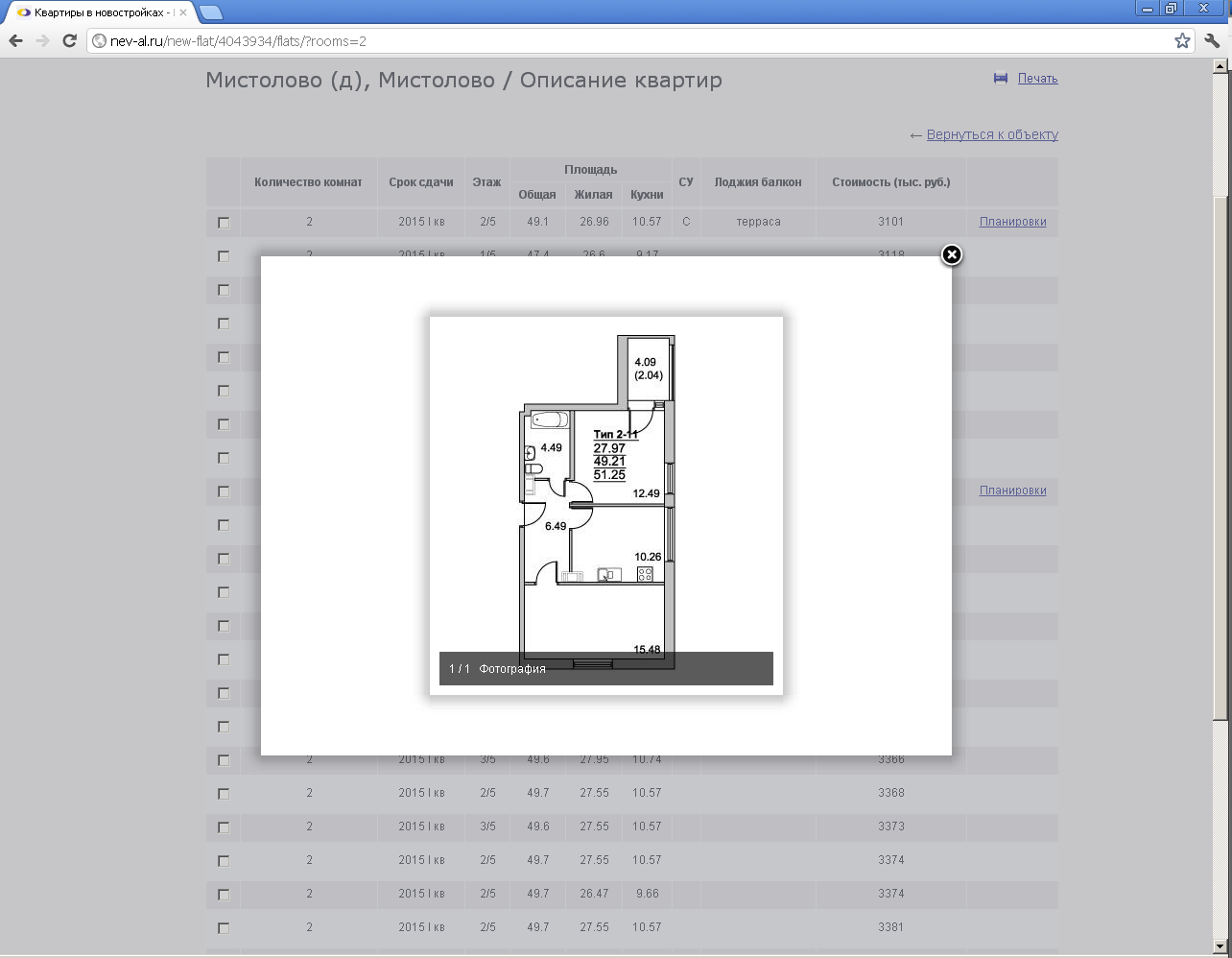Click the printer icon beside Печать
The height and width of the screenshot is (958, 1232).
tap(1001, 79)
